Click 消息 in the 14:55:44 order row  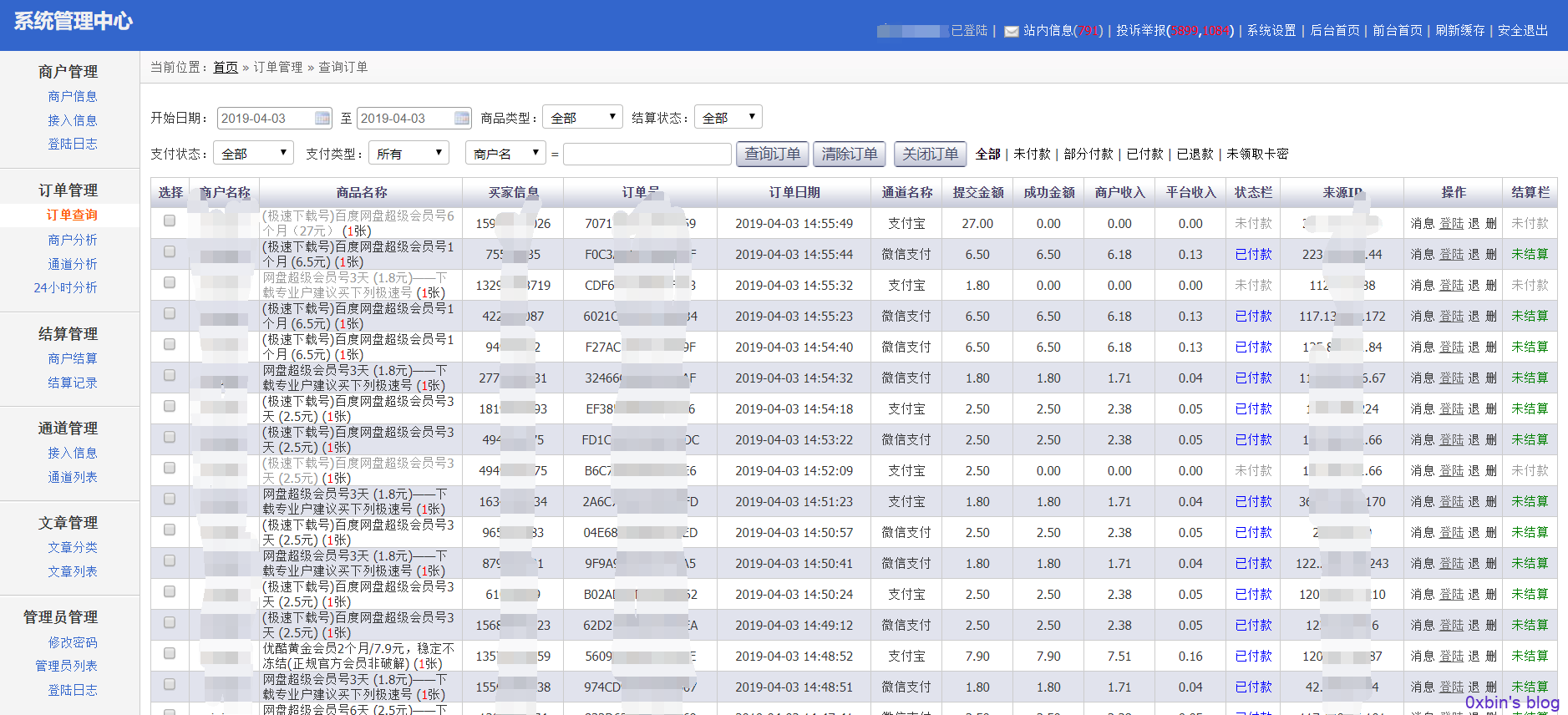click(1423, 254)
